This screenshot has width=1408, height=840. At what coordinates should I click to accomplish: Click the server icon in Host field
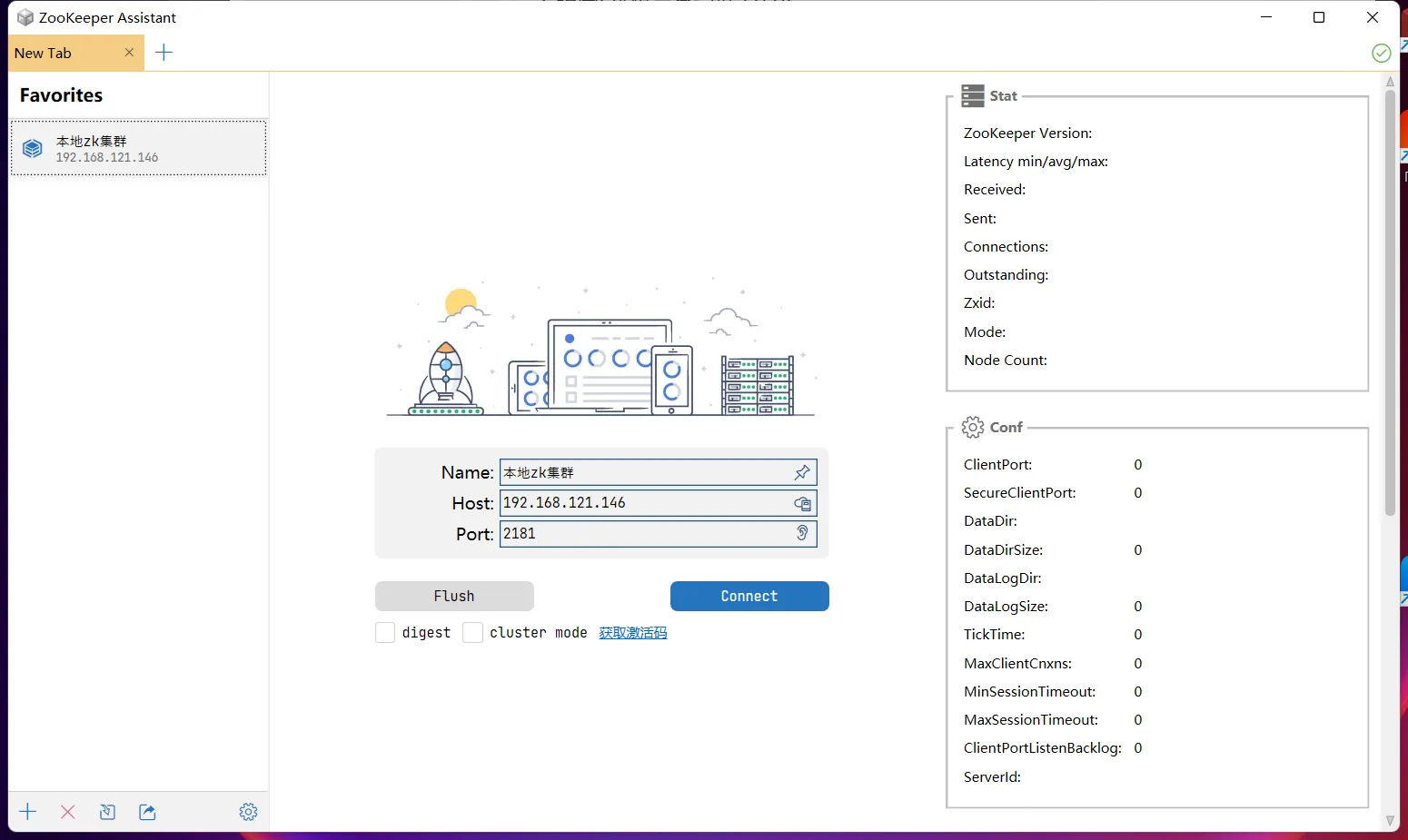[x=802, y=503]
